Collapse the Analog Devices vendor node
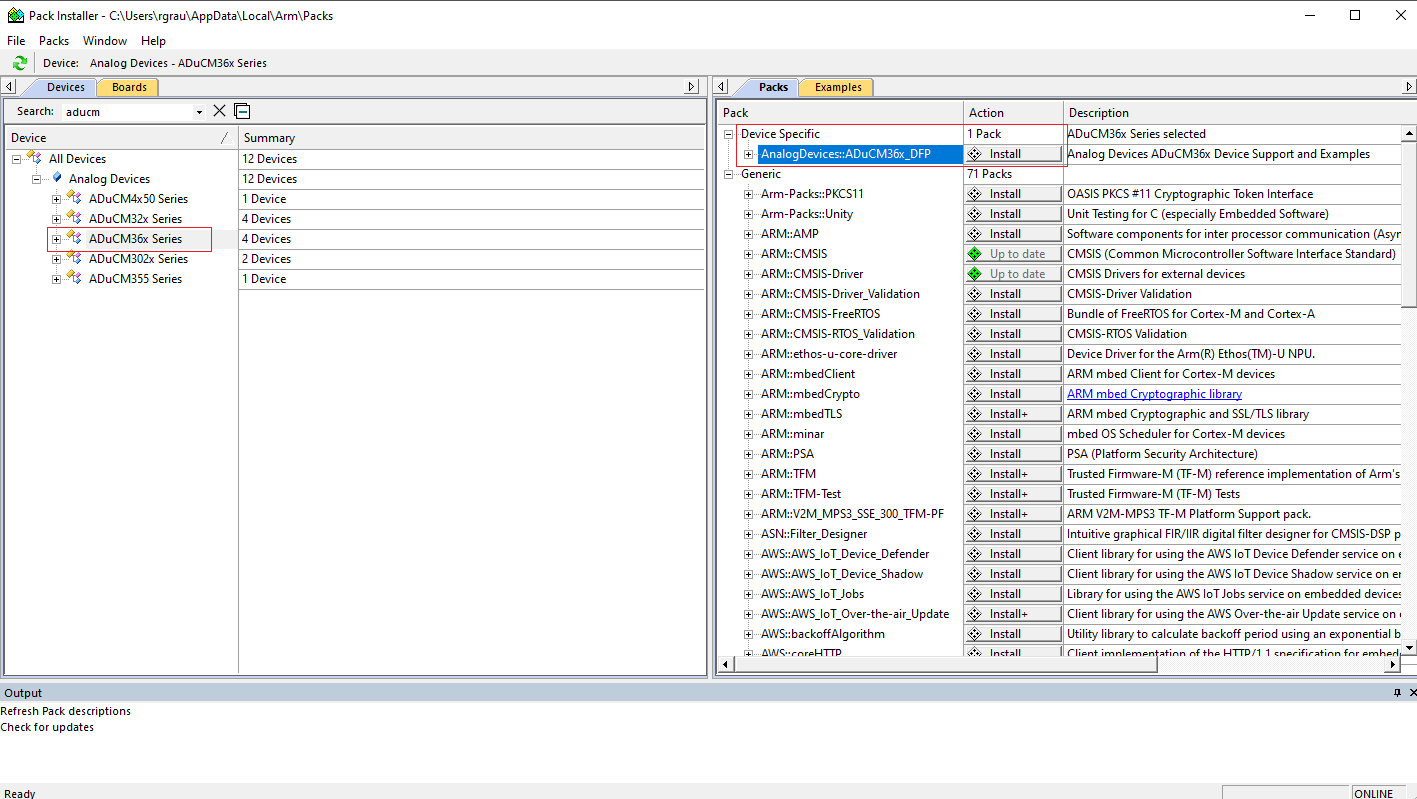This screenshot has width=1417, height=799. tap(36, 179)
